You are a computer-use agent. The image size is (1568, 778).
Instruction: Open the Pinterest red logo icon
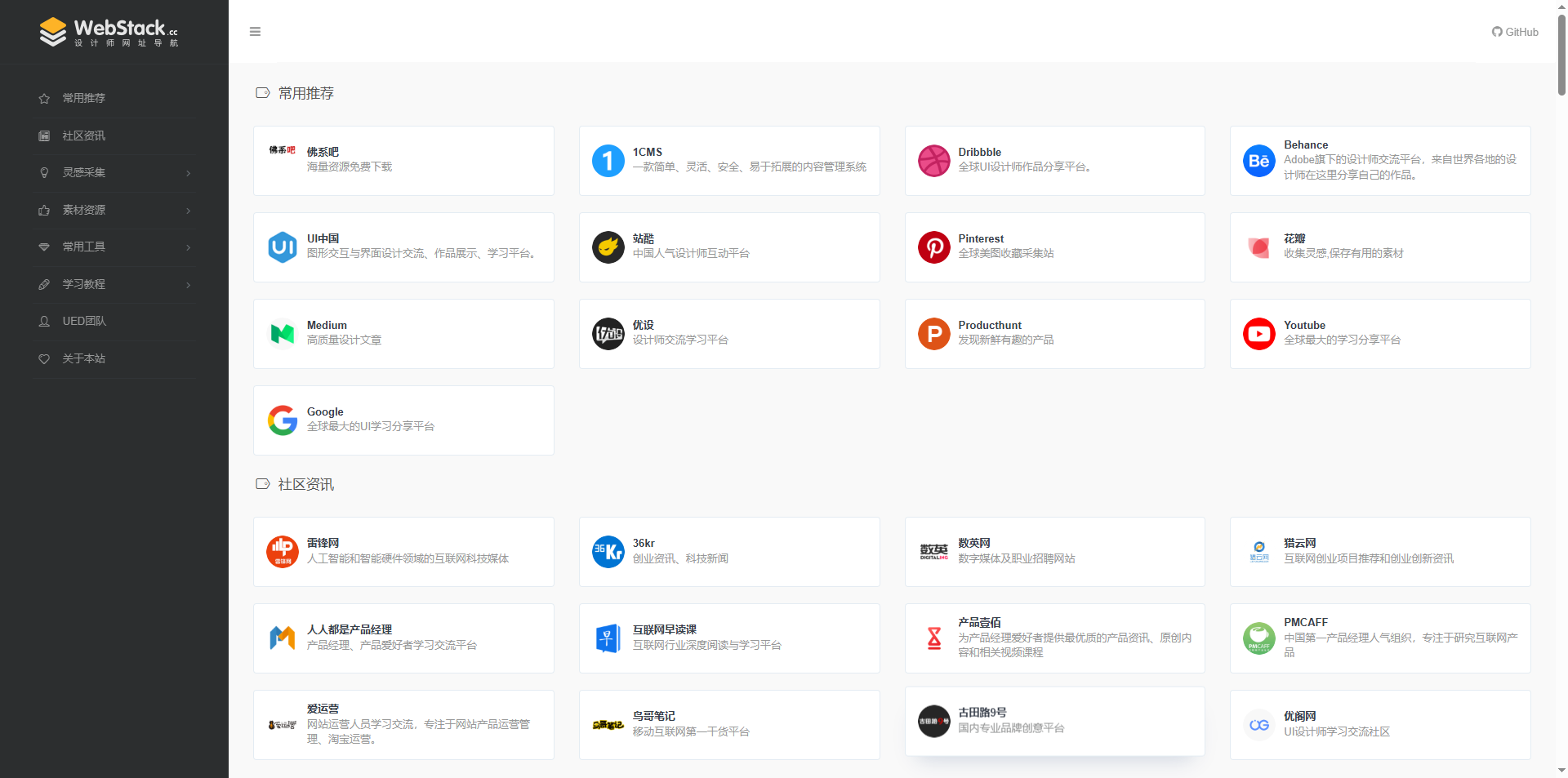tap(933, 247)
